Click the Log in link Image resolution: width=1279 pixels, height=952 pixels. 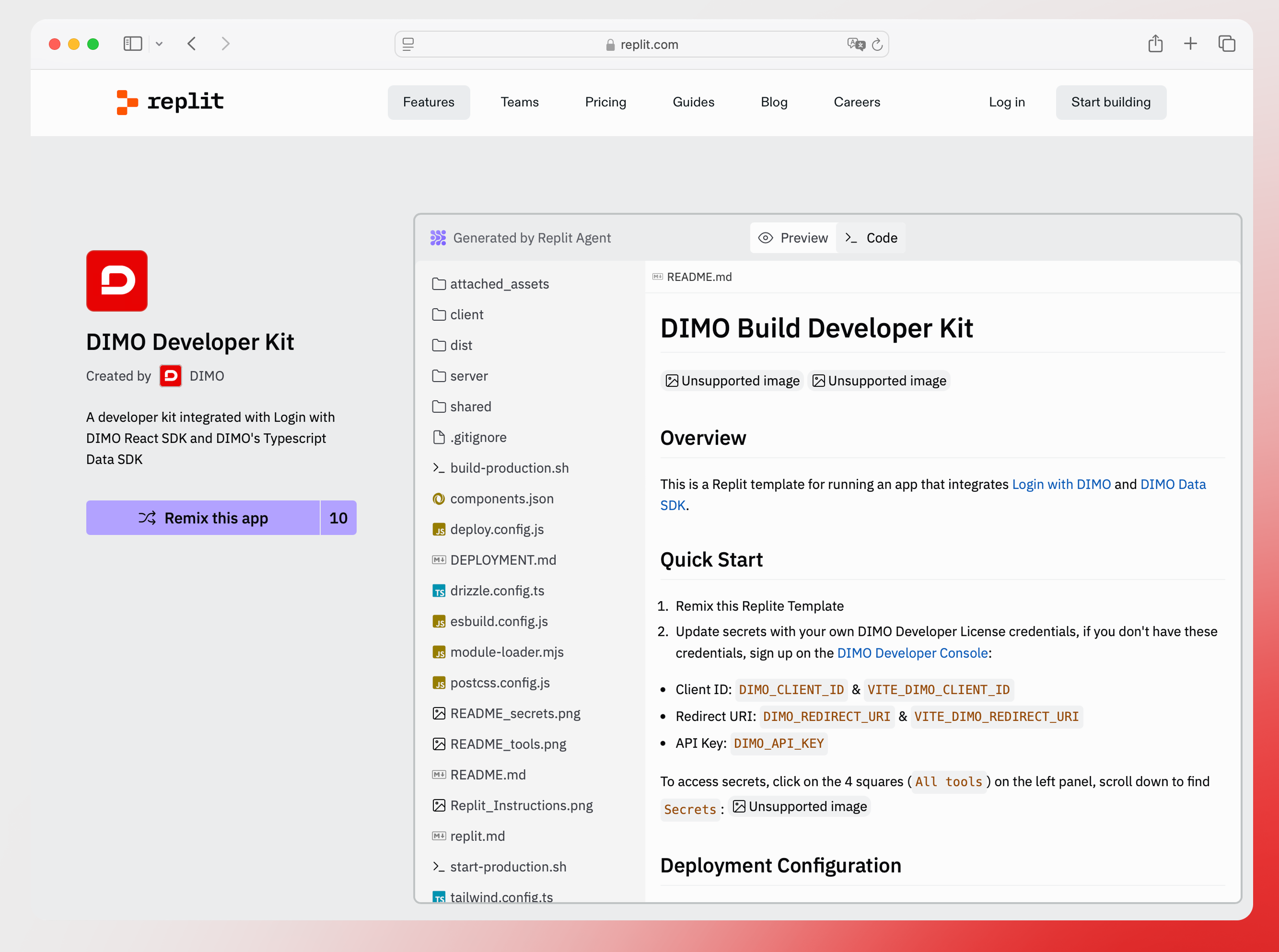[1006, 102]
